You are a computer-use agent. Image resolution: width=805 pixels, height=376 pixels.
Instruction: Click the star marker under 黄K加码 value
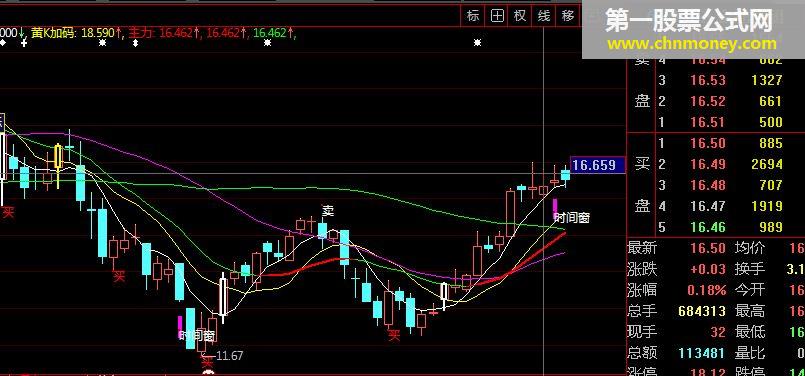(102, 43)
